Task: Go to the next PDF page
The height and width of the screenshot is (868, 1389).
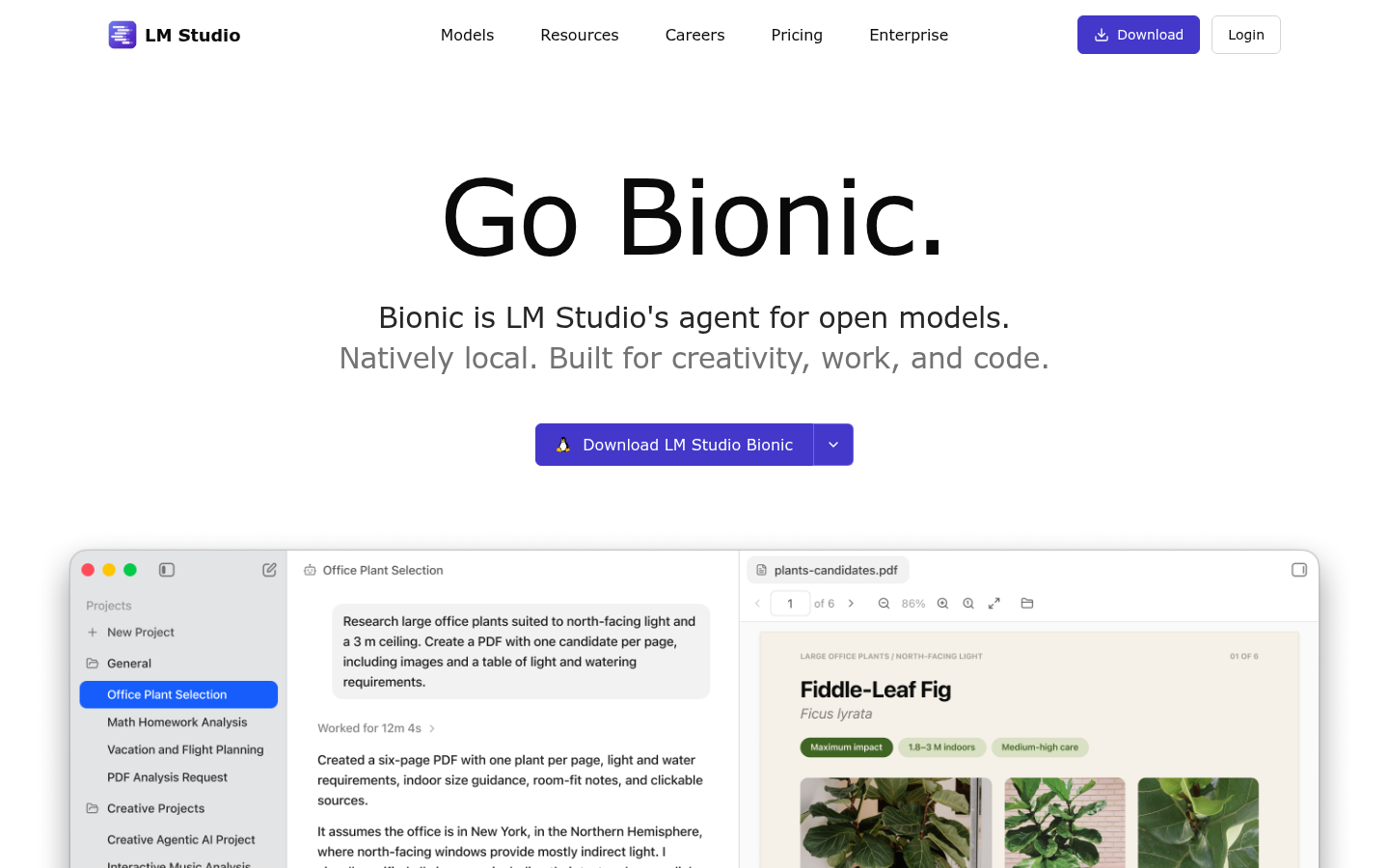Action: coord(851,604)
